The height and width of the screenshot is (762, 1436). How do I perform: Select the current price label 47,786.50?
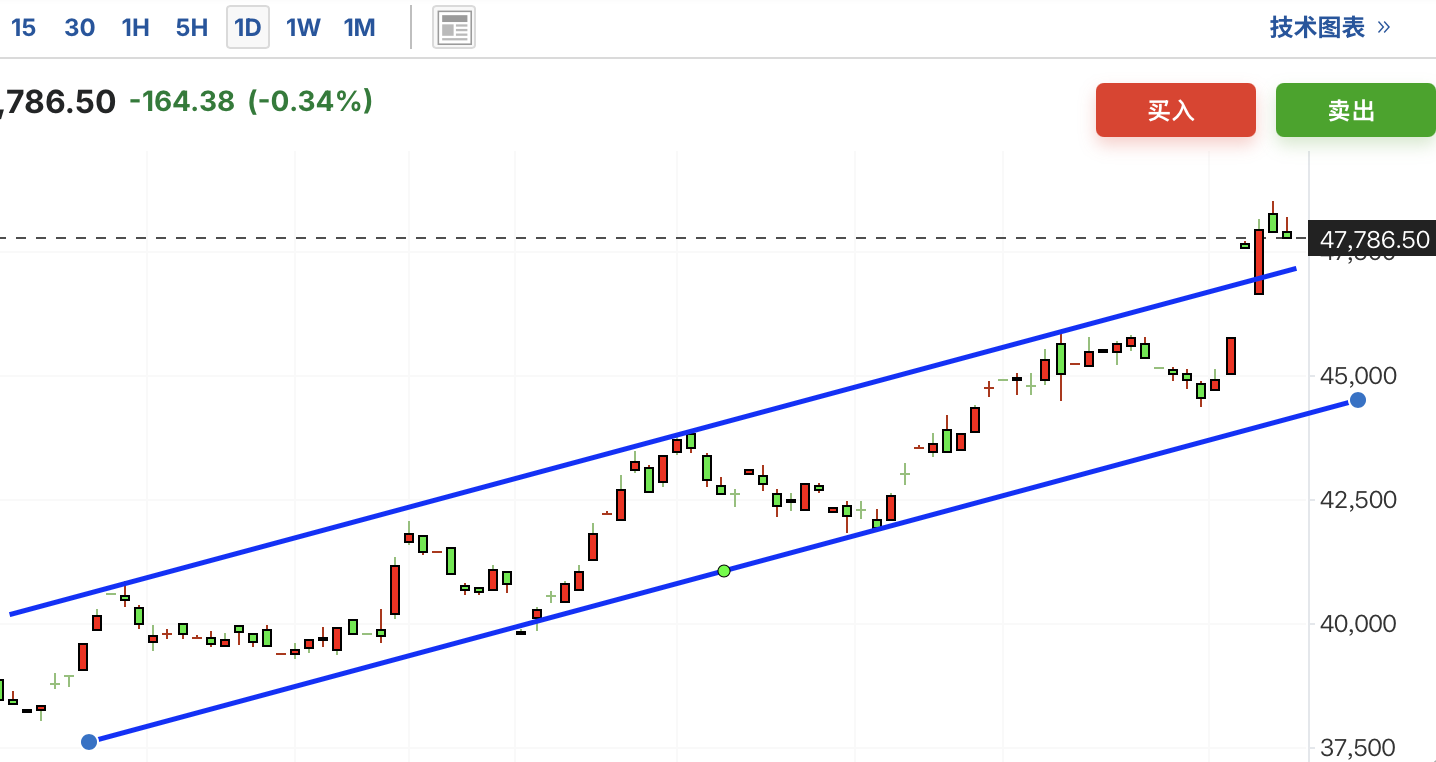tap(1374, 239)
